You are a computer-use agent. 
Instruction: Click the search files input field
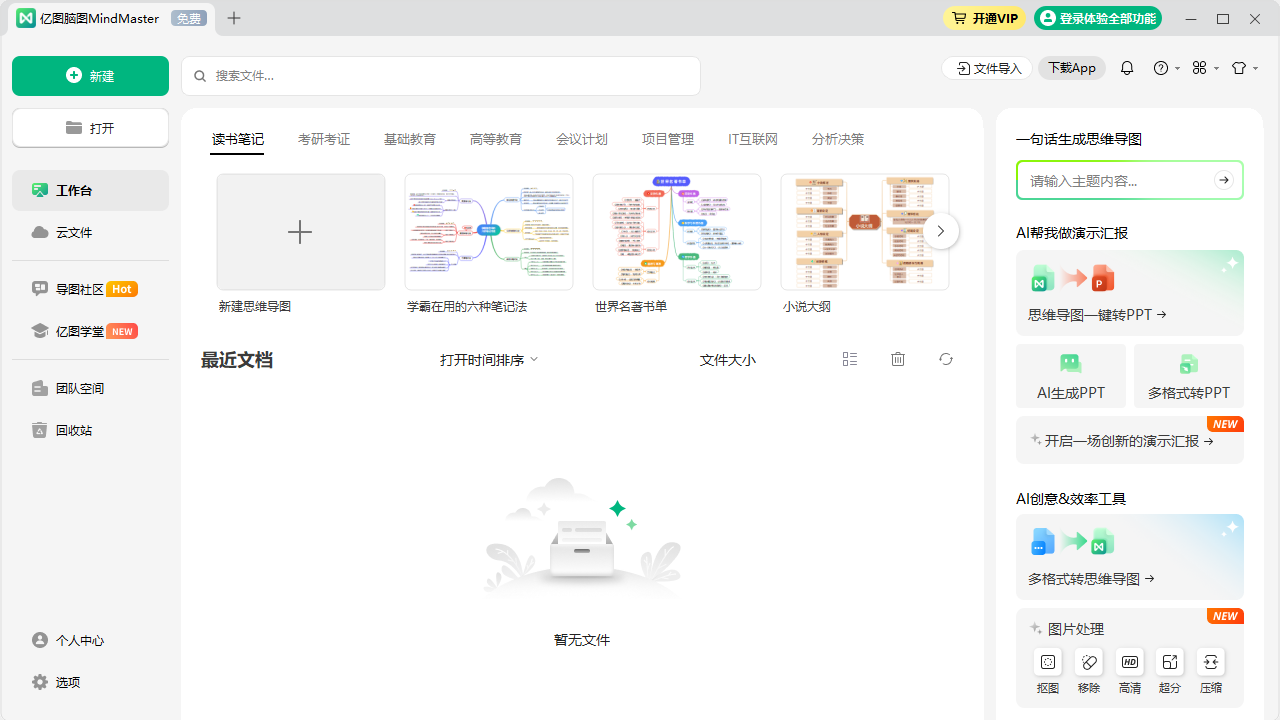coord(440,76)
